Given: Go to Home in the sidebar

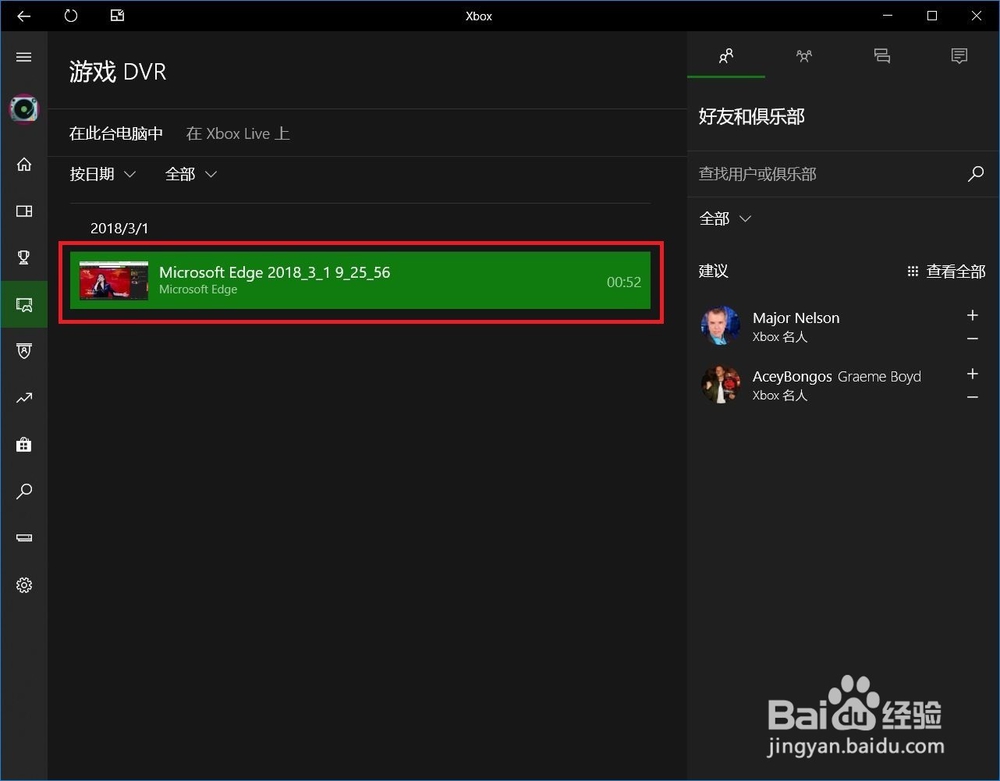Looking at the screenshot, I should [x=24, y=164].
